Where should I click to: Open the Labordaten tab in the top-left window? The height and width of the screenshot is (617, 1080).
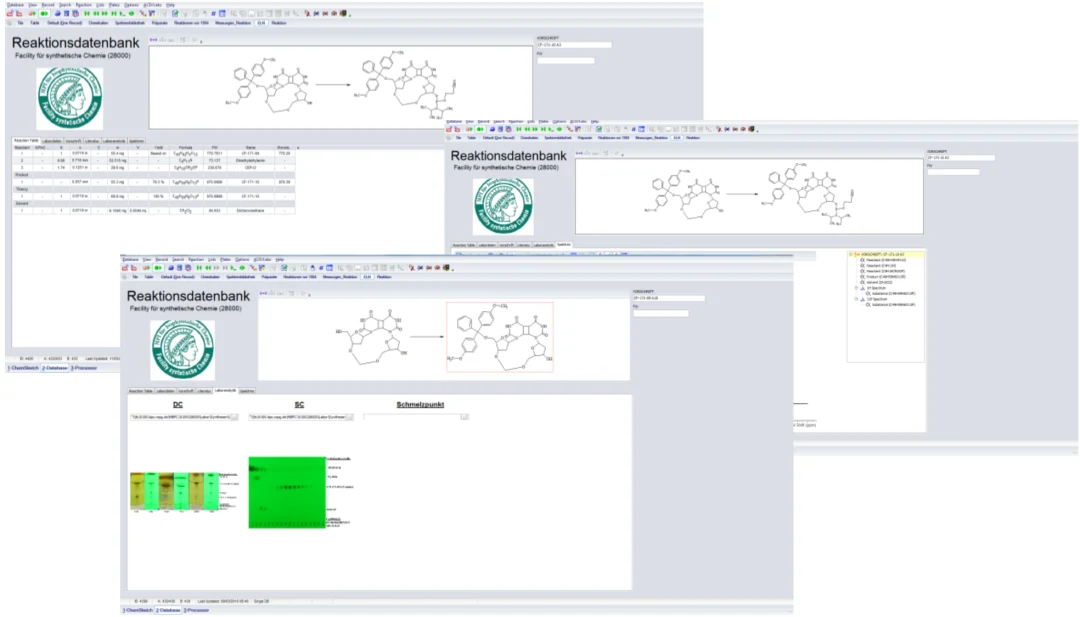[x=52, y=141]
